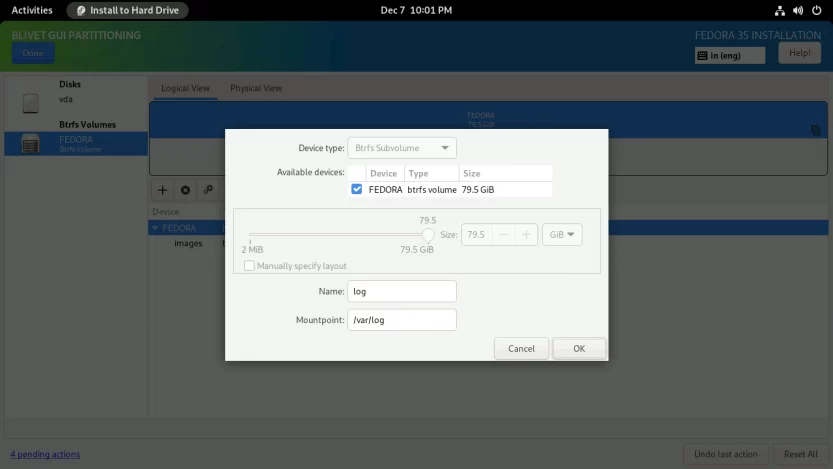The width and height of the screenshot is (833, 469).
Task: Click the Name input field containing log
Action: click(402, 291)
